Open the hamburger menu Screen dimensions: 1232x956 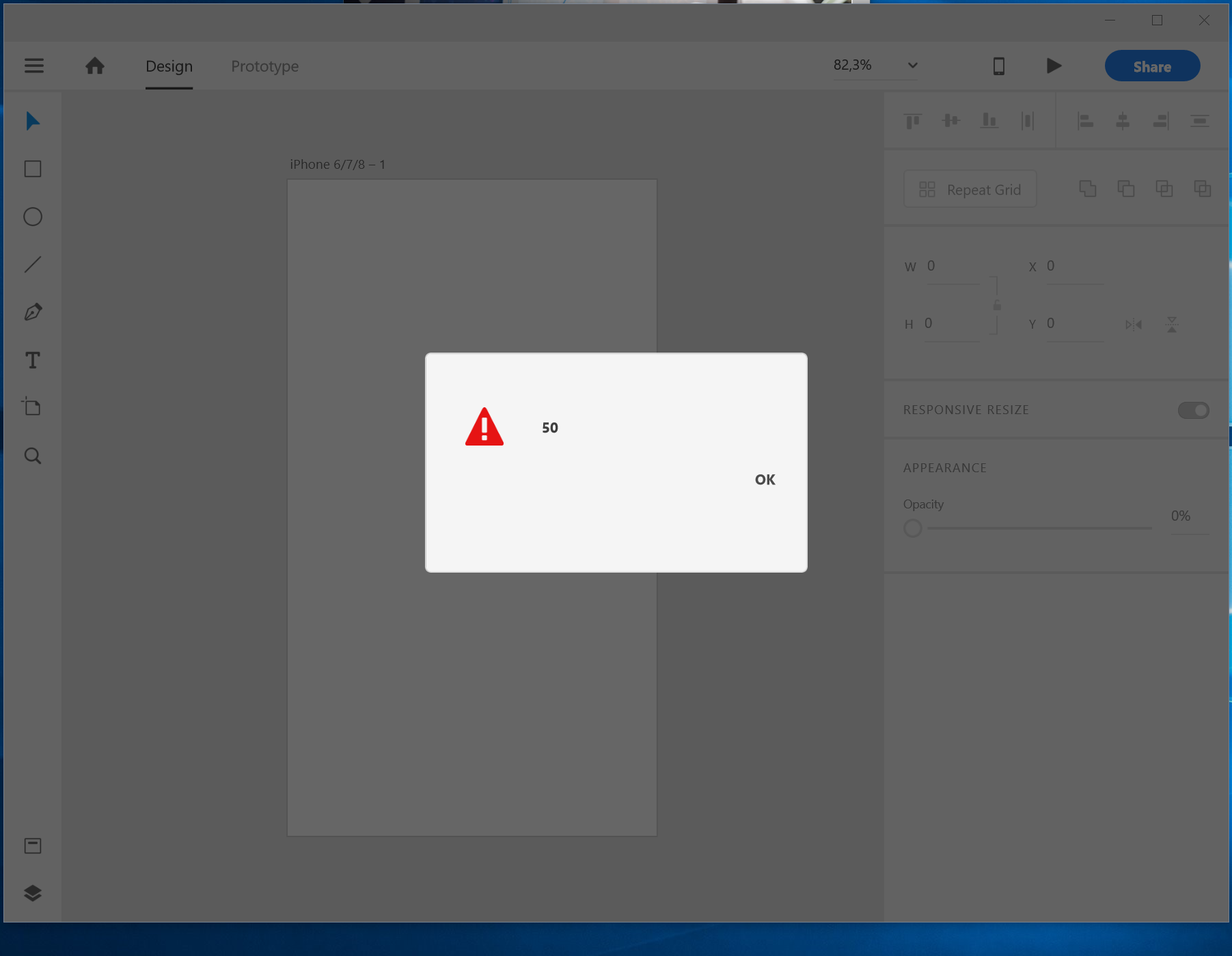33,66
